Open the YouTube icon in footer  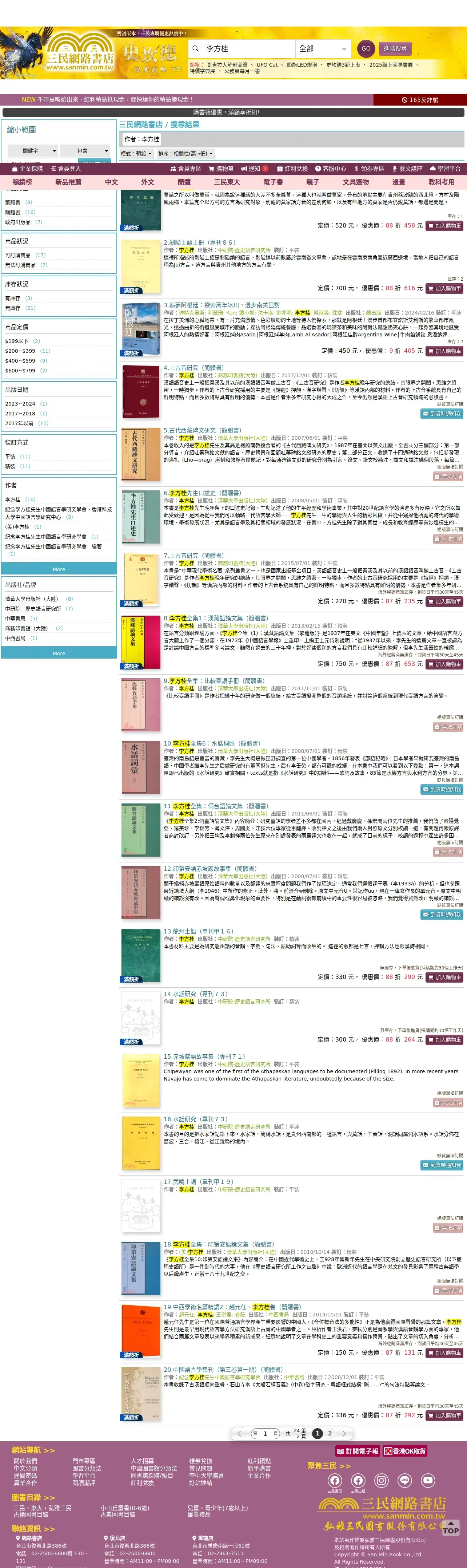[x=428, y=1480]
